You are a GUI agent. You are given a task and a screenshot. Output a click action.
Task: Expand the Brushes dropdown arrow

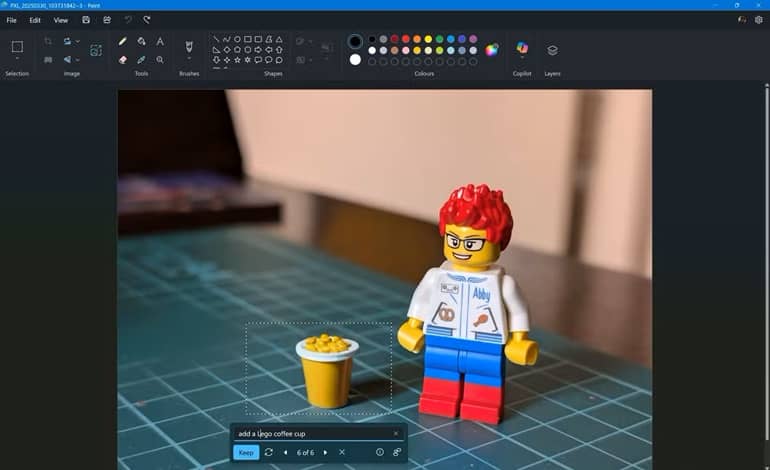(x=189, y=59)
